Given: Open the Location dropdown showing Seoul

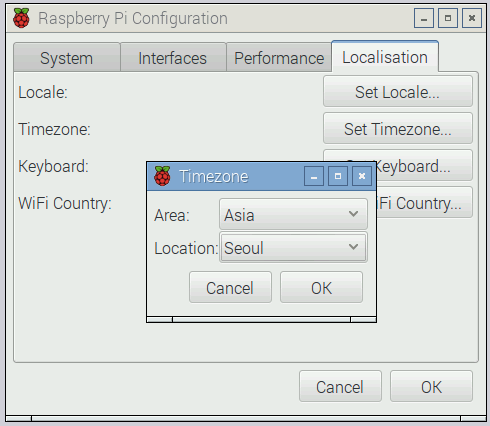Looking at the screenshot, I should pos(293,247).
